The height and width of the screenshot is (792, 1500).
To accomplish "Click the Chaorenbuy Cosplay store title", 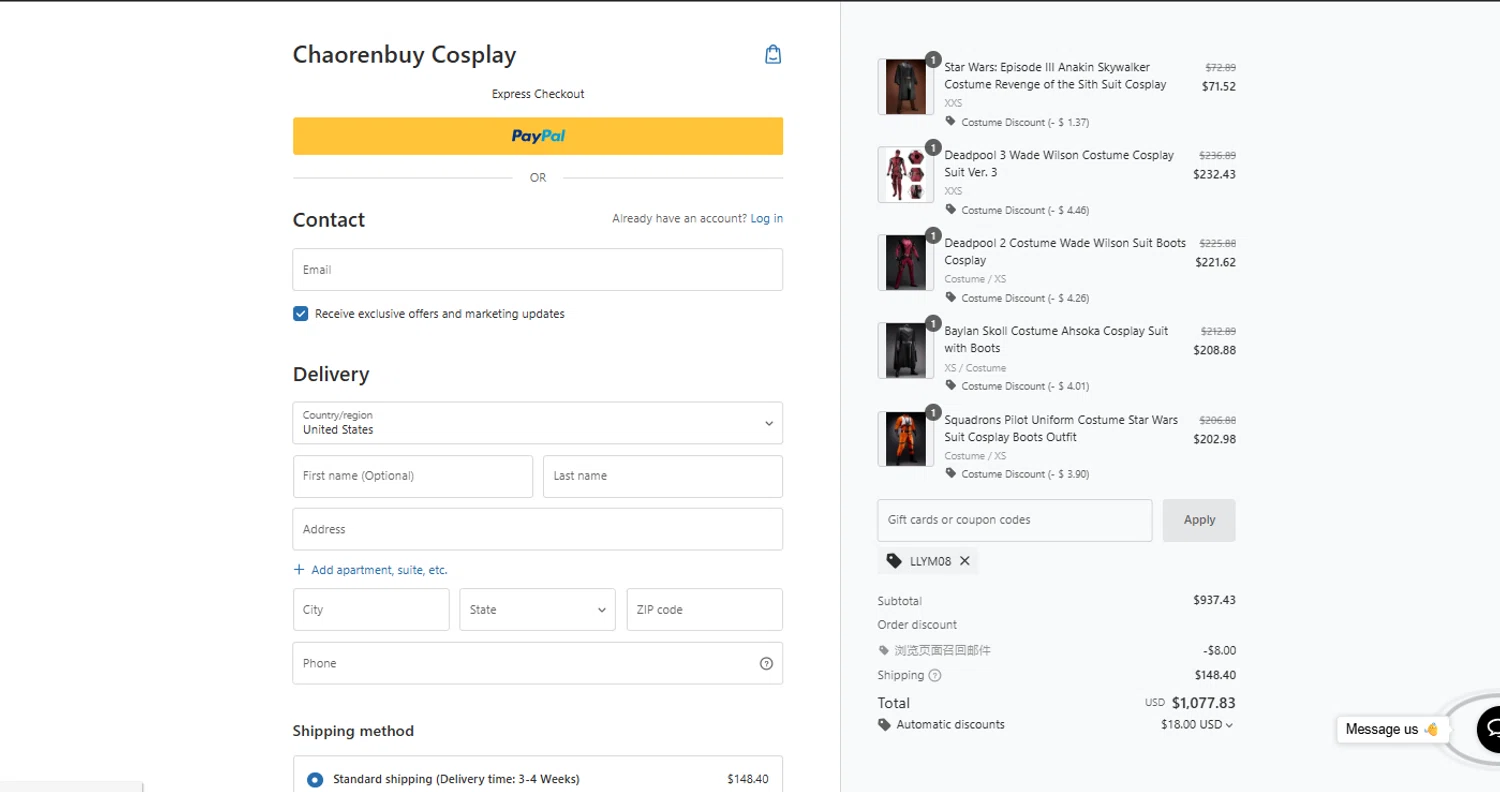I will [404, 55].
